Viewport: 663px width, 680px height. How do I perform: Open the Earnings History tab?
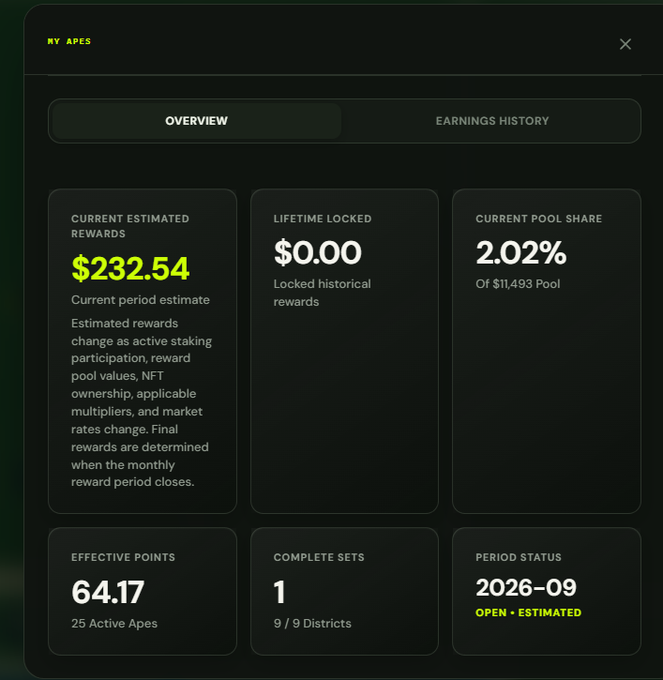(492, 121)
